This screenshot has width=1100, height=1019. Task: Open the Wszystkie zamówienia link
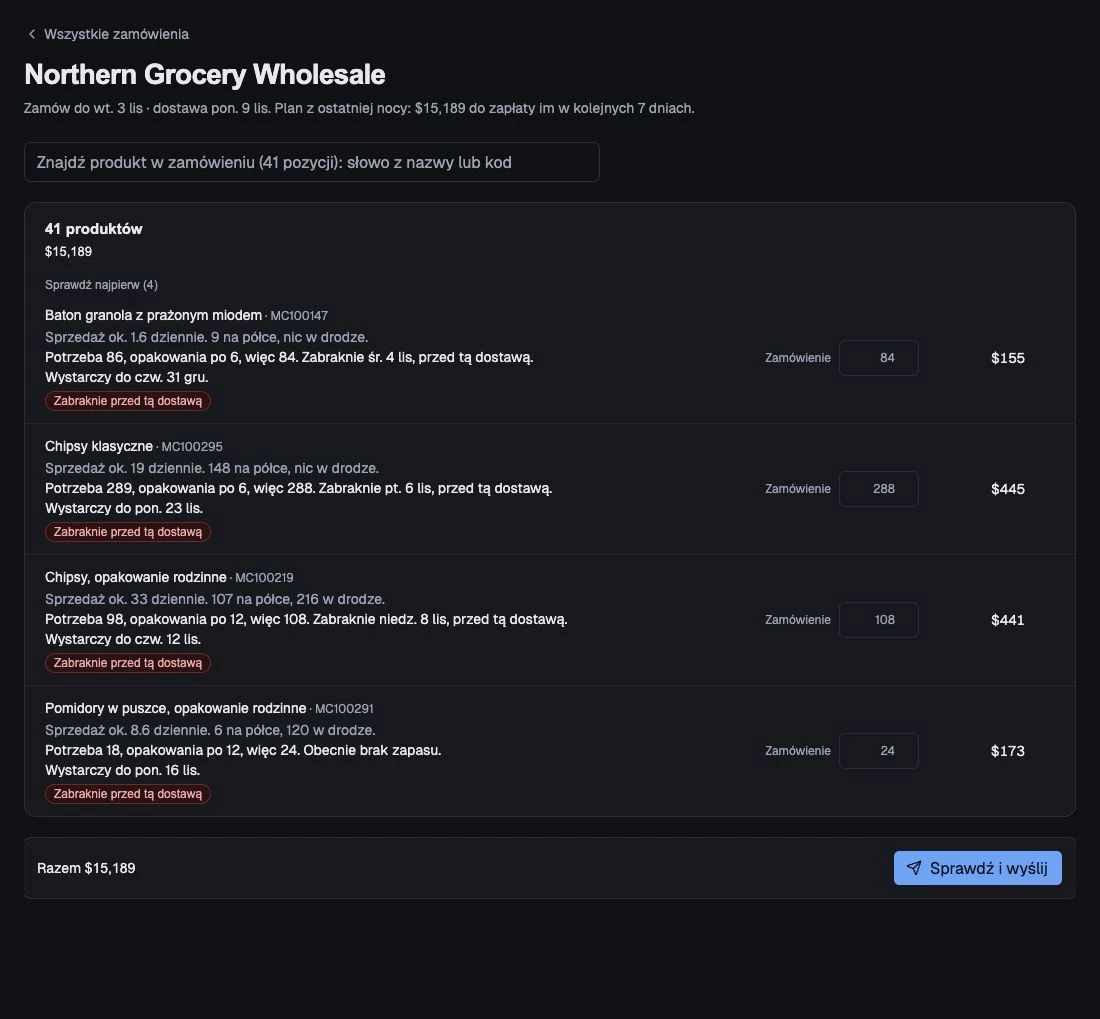coord(116,34)
